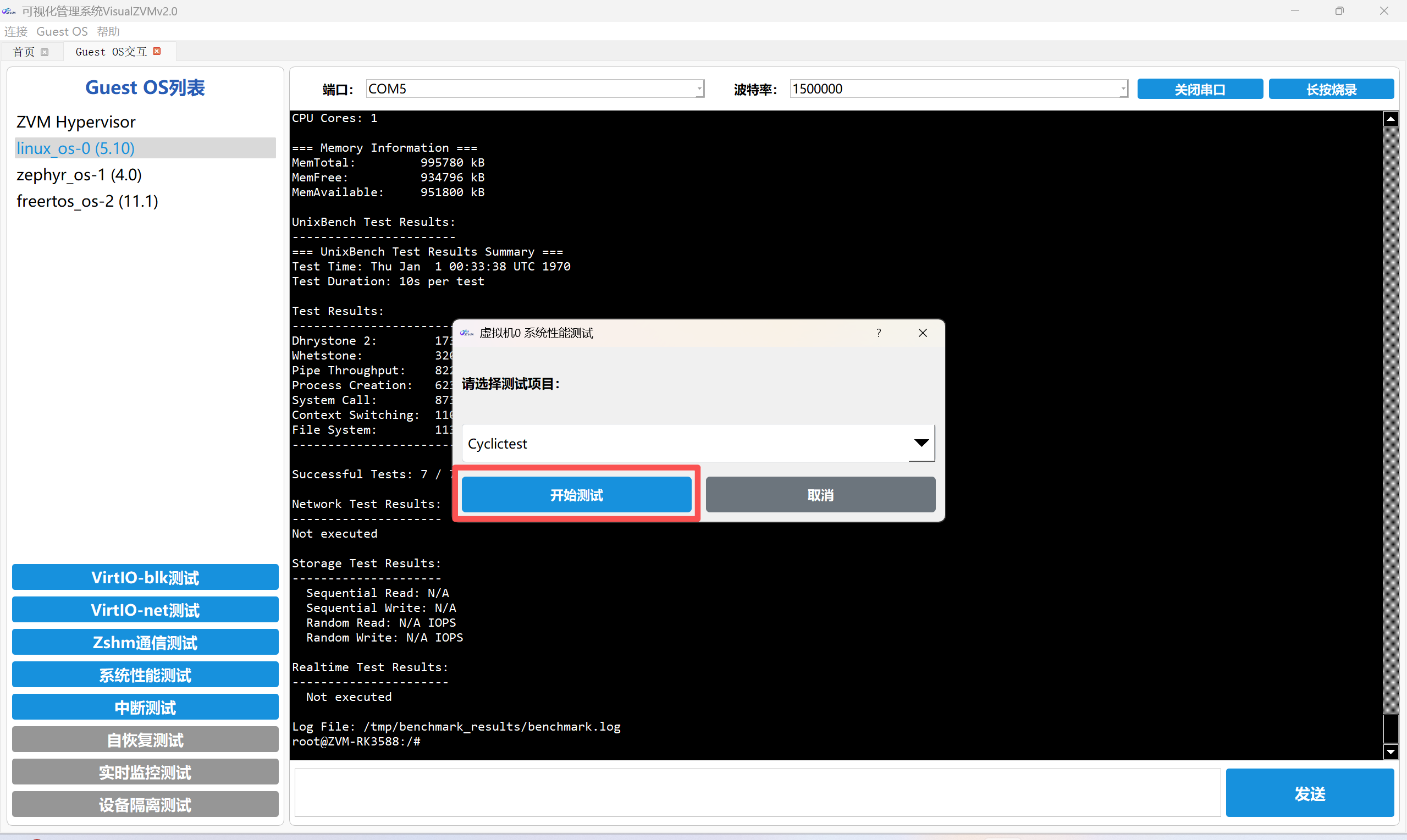The image size is (1407, 840).
Task: Close the 系统性能测试 dialog with X
Action: point(923,333)
